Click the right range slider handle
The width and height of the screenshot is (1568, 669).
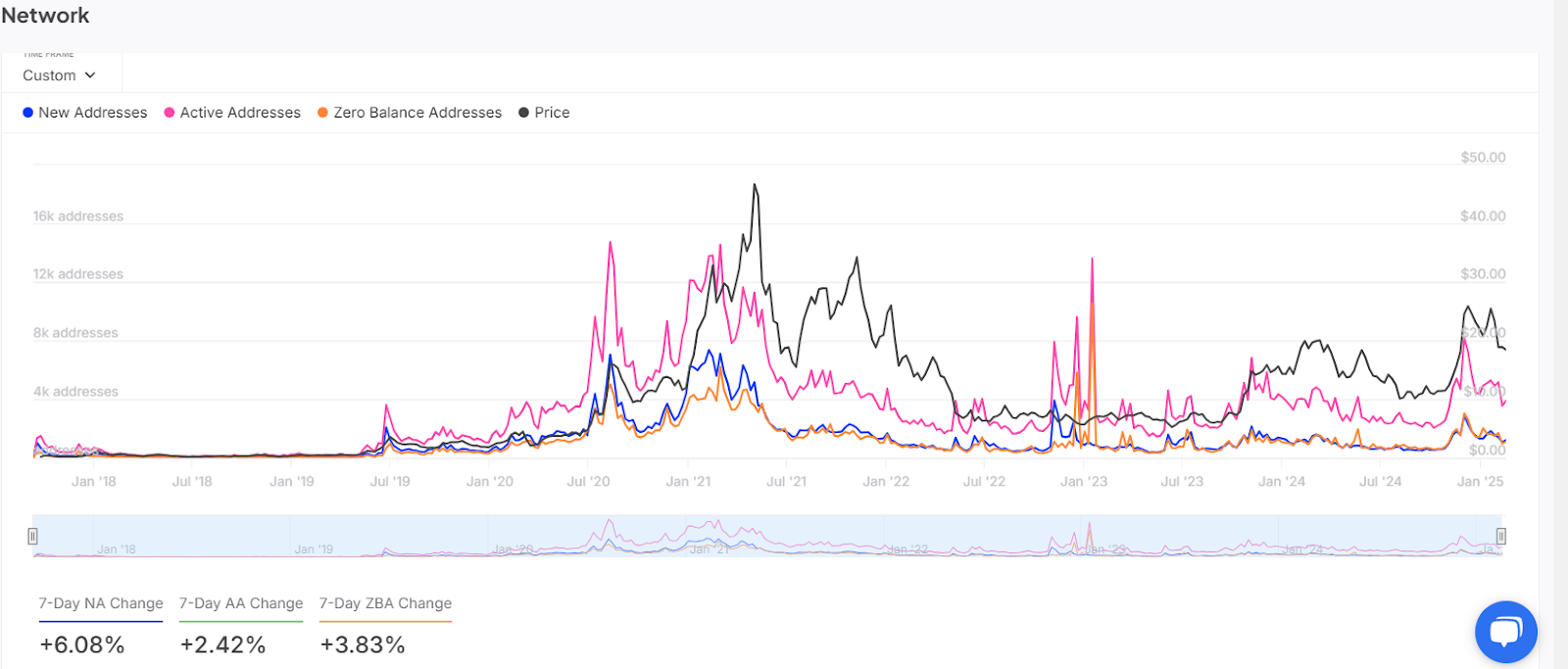(1500, 536)
